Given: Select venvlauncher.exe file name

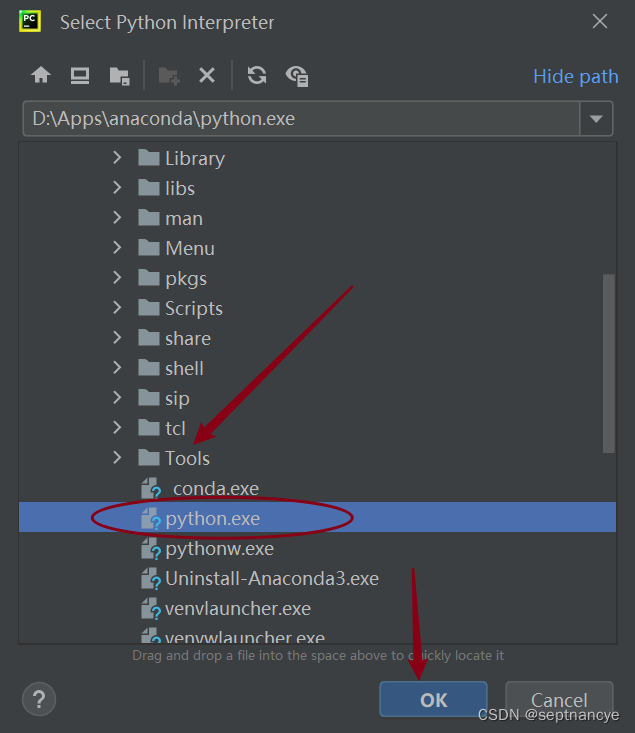Looking at the screenshot, I should [x=238, y=609].
